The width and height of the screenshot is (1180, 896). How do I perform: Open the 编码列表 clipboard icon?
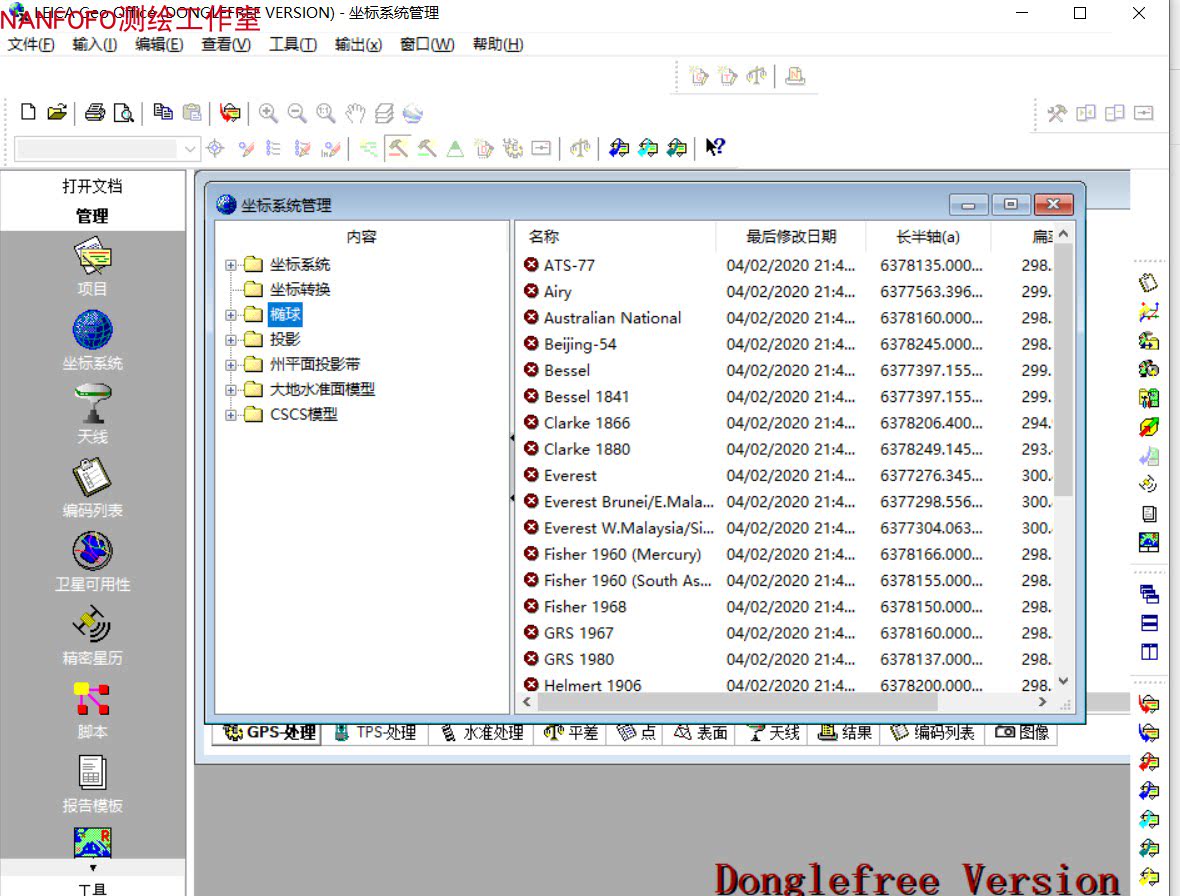click(93, 478)
